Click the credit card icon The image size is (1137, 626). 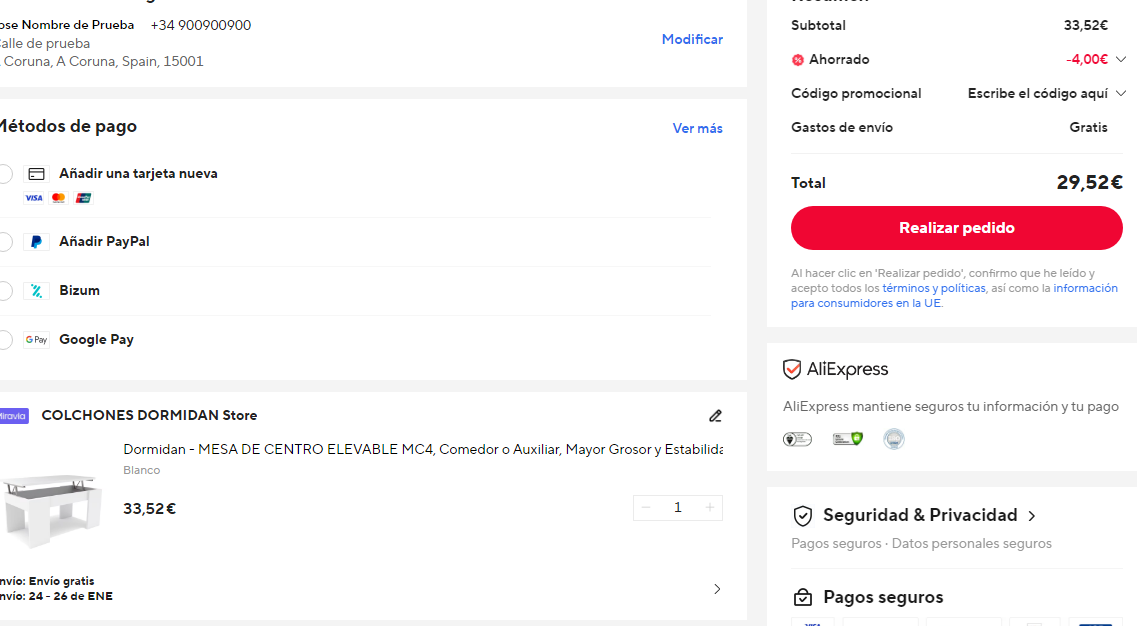point(36,174)
